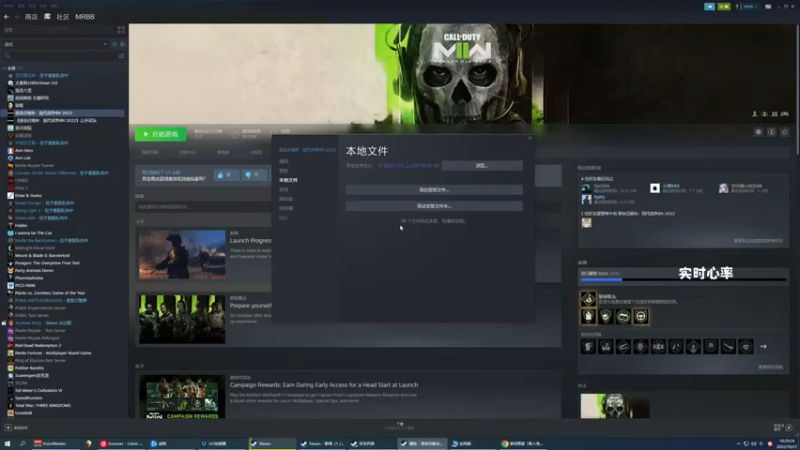Click the achievements progress bar
Image resolution: width=800 pixels, height=450 pixels.
pyautogui.click(x=683, y=280)
